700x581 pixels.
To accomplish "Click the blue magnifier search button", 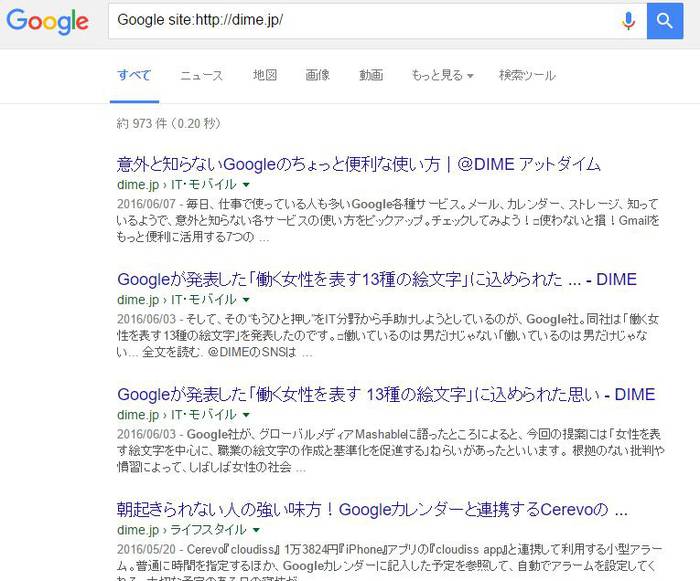I will [x=665, y=21].
